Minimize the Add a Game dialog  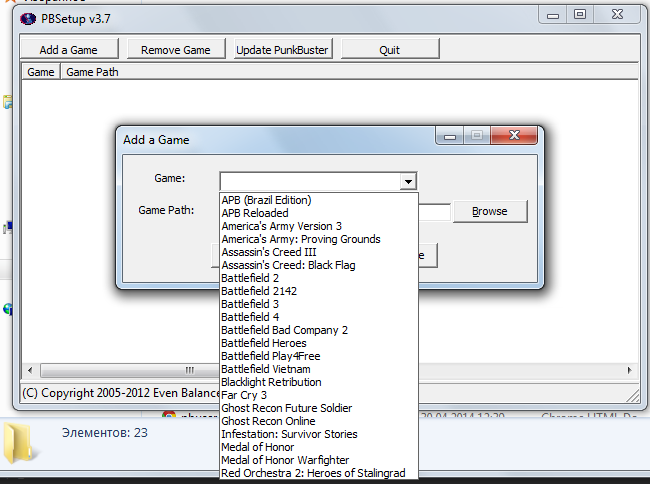[450, 136]
